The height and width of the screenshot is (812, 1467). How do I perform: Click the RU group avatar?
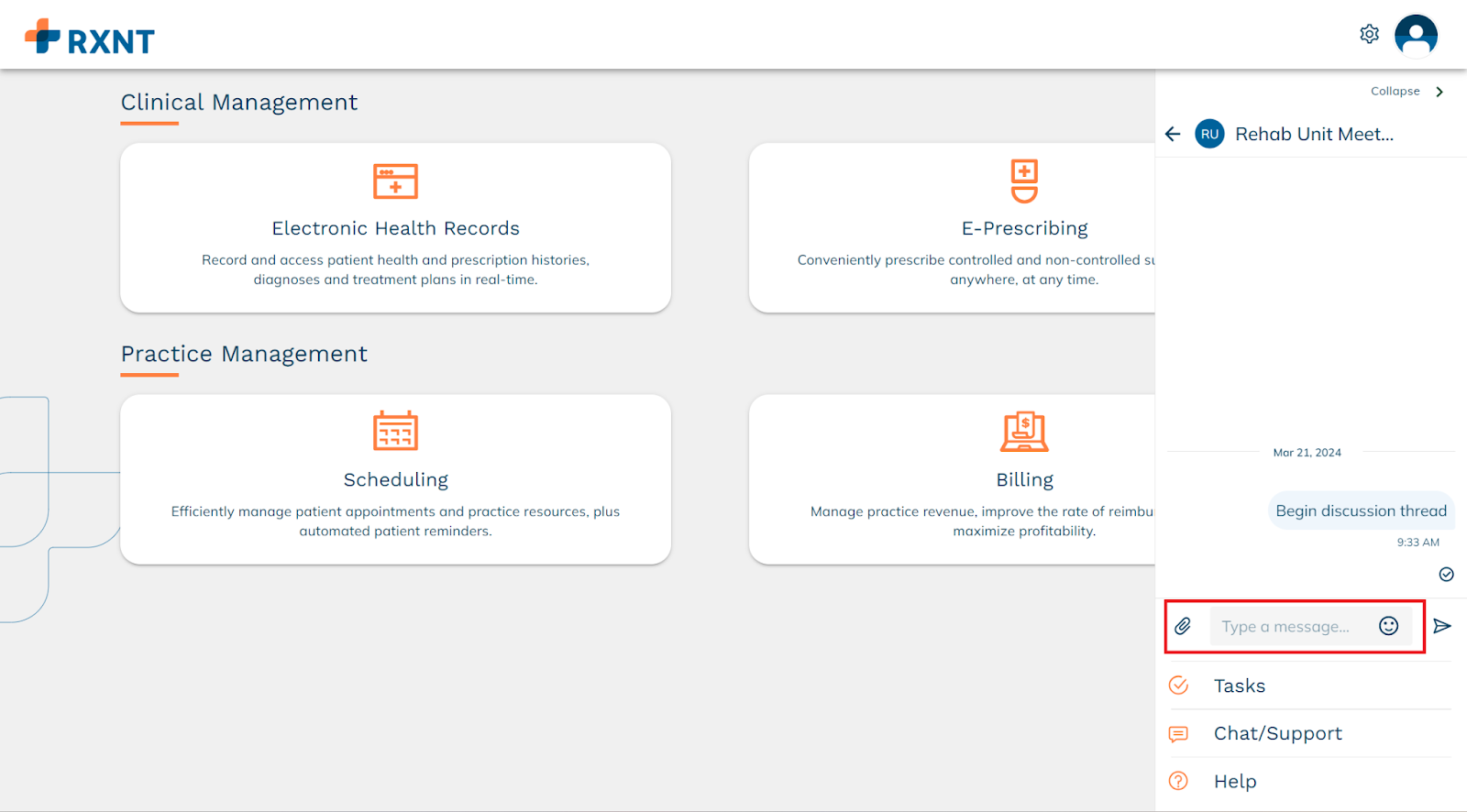1209,134
